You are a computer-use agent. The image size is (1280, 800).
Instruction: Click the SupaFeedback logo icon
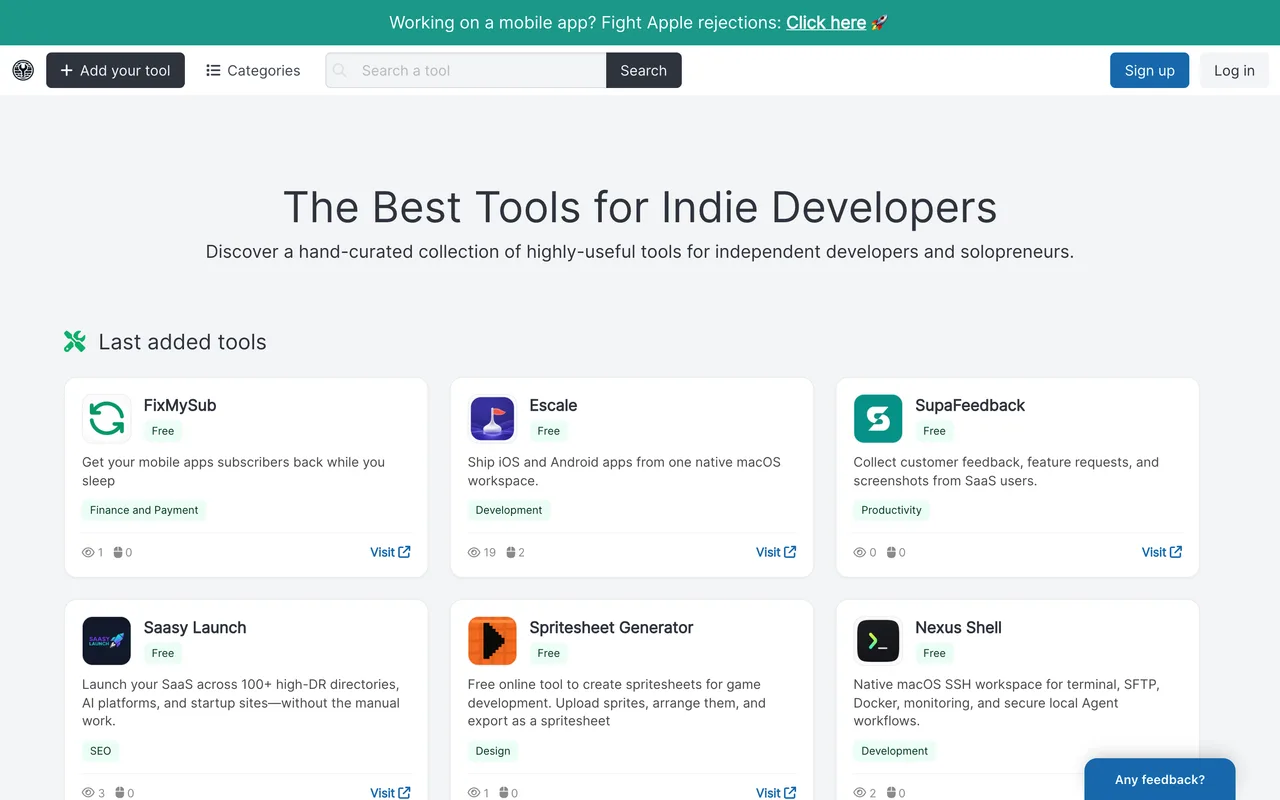pos(878,418)
